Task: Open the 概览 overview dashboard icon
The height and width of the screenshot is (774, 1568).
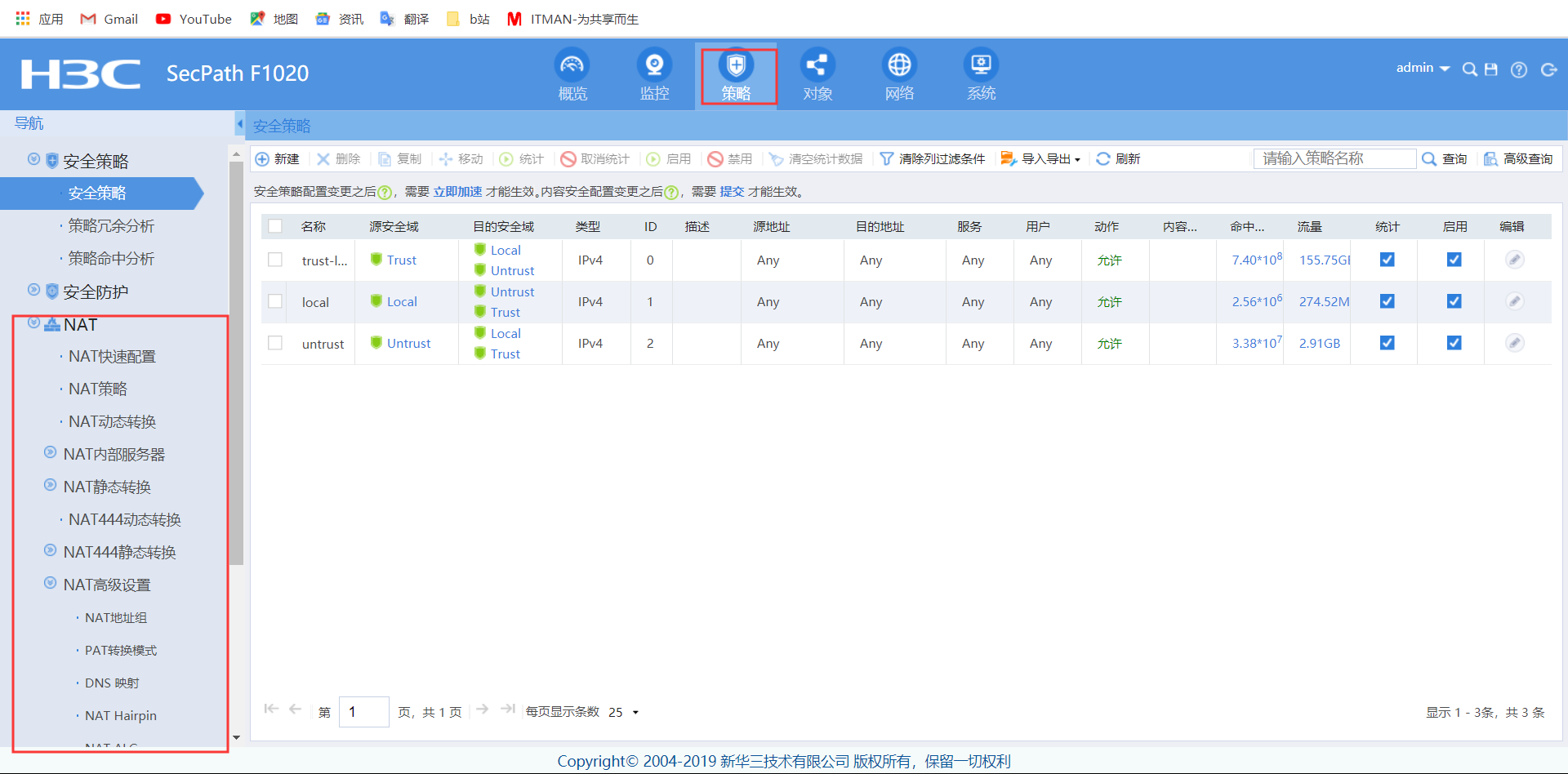Action: tap(572, 66)
